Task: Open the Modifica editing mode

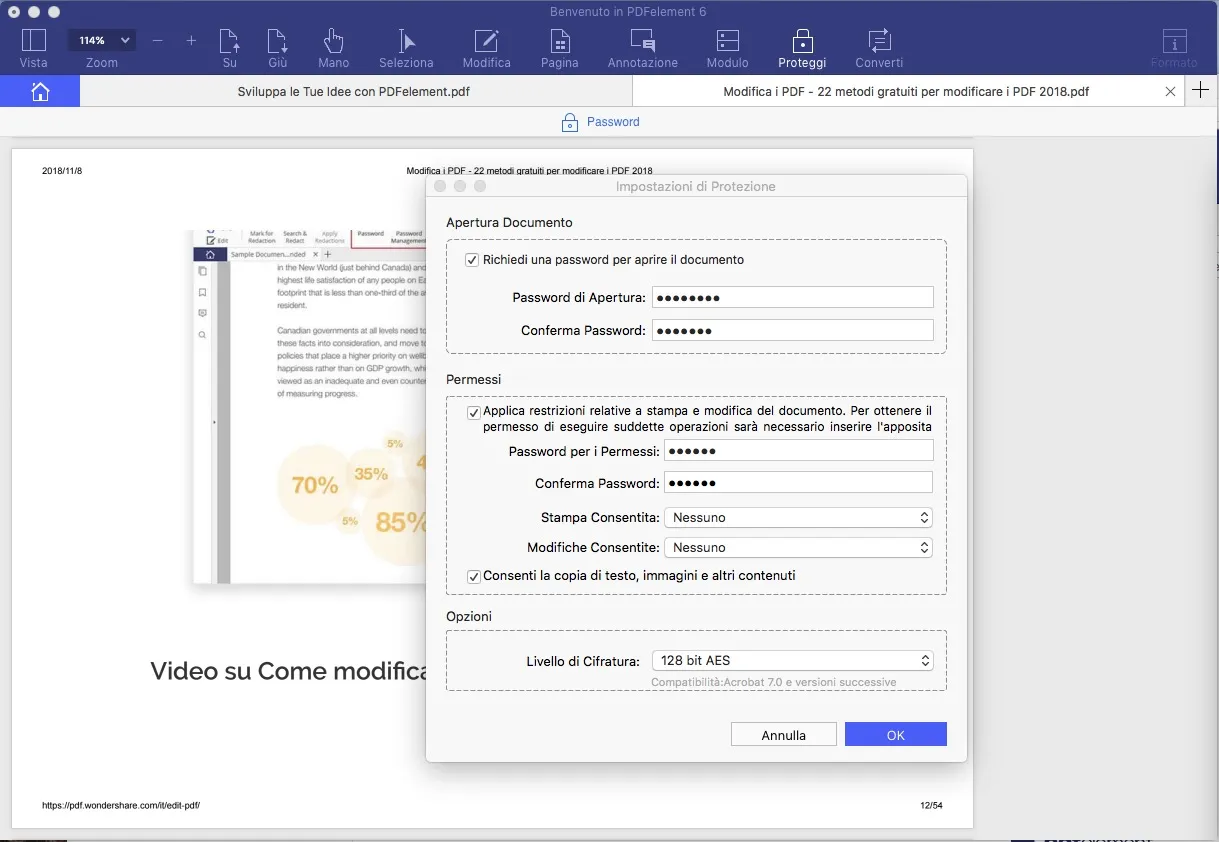Action: (486, 47)
